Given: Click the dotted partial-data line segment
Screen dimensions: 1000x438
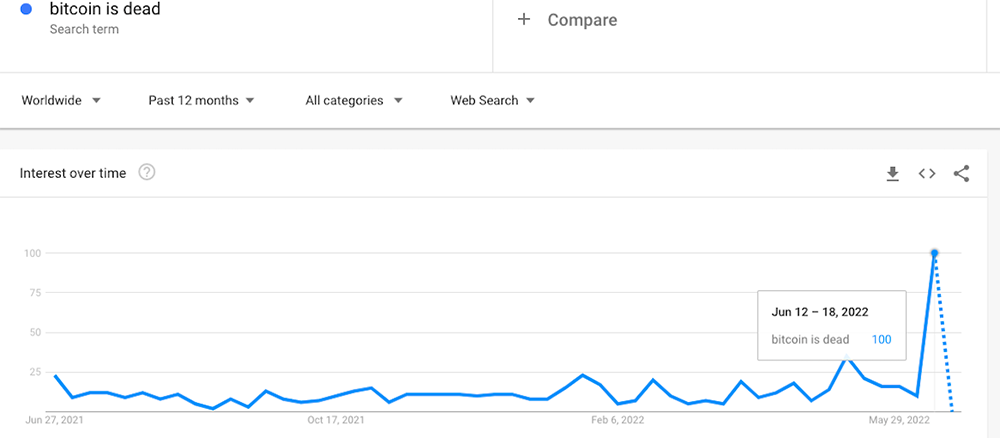Looking at the screenshot, I should point(943,332).
